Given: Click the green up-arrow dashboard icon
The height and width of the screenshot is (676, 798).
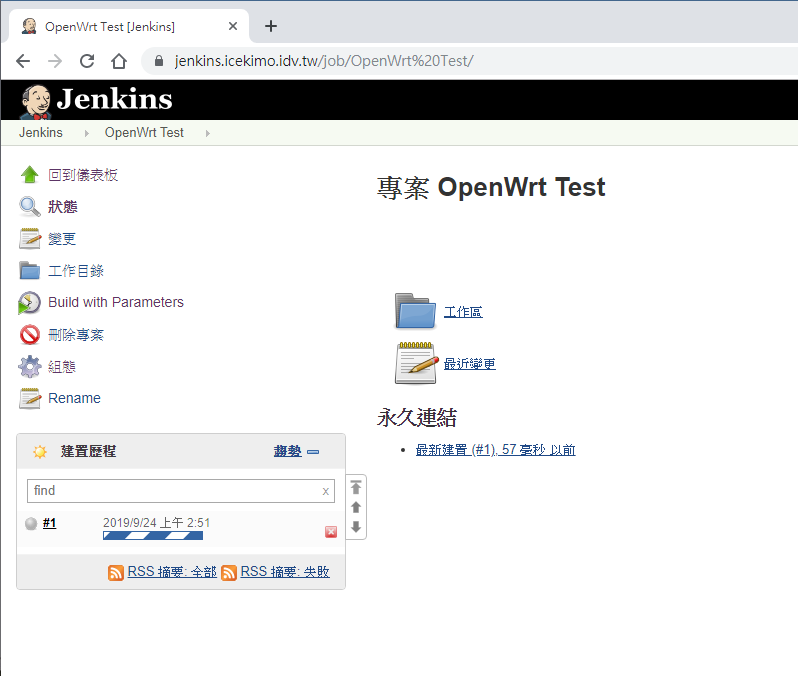Looking at the screenshot, I should [x=30, y=175].
